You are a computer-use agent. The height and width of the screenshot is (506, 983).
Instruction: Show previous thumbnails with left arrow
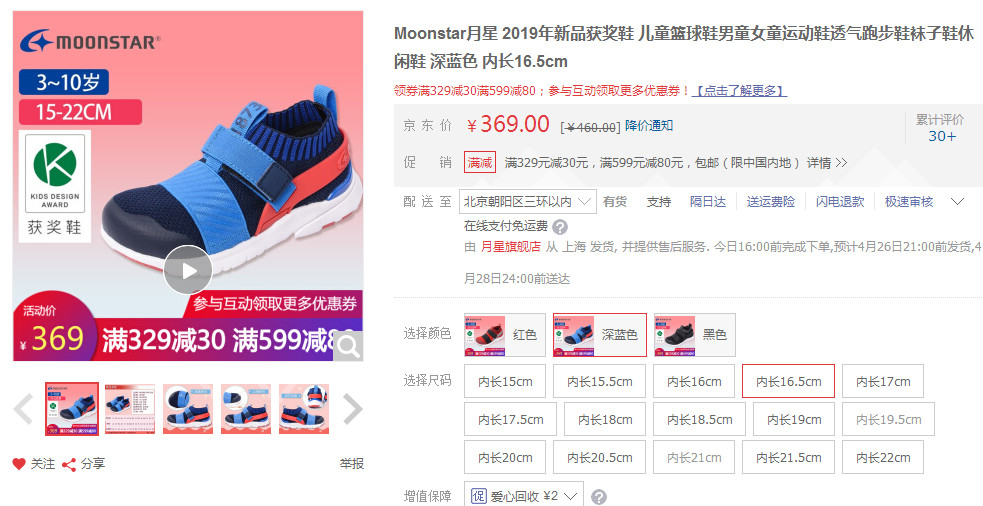[24, 409]
